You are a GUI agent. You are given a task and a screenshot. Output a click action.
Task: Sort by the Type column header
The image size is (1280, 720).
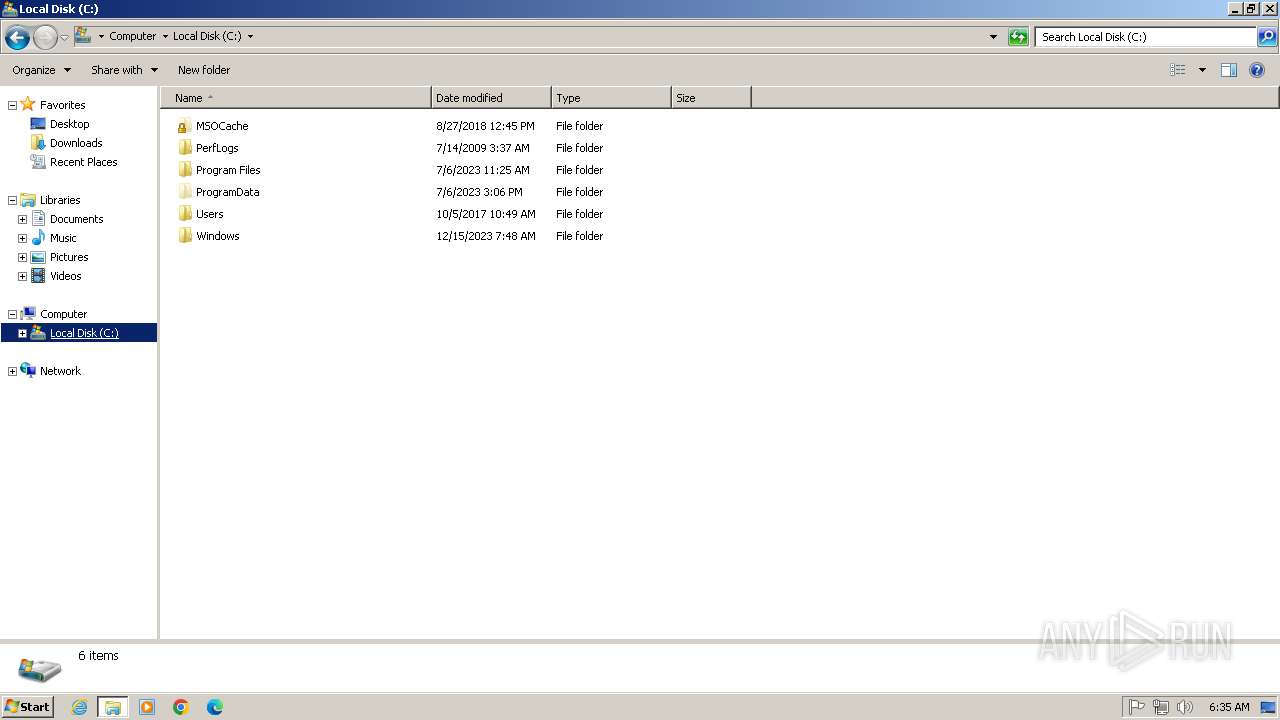[x=611, y=98]
